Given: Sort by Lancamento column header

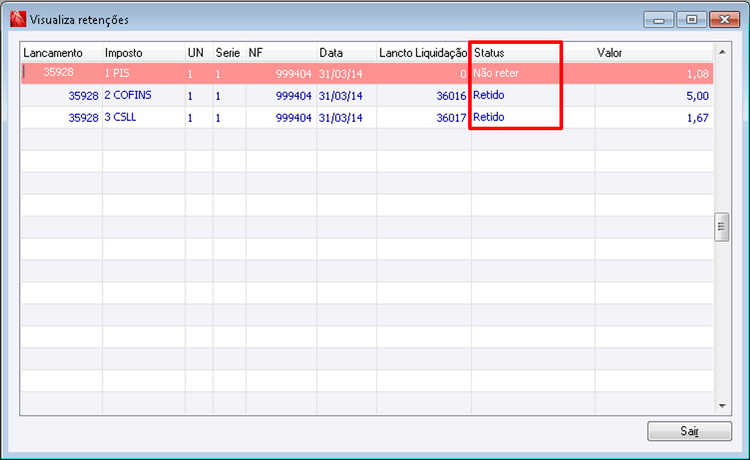Looking at the screenshot, I should point(62,53).
